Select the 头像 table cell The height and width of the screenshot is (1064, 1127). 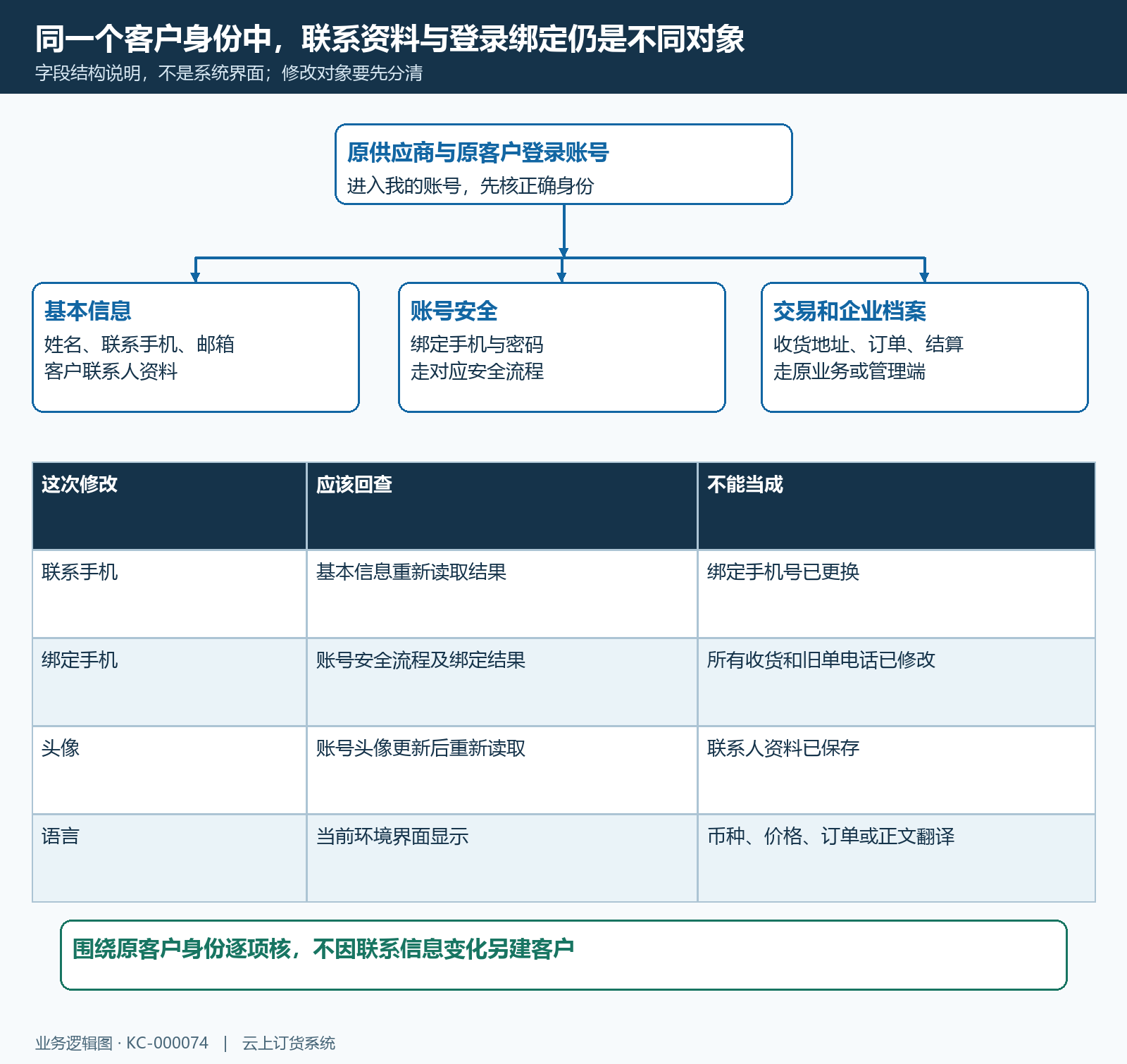pyautogui.click(x=170, y=770)
